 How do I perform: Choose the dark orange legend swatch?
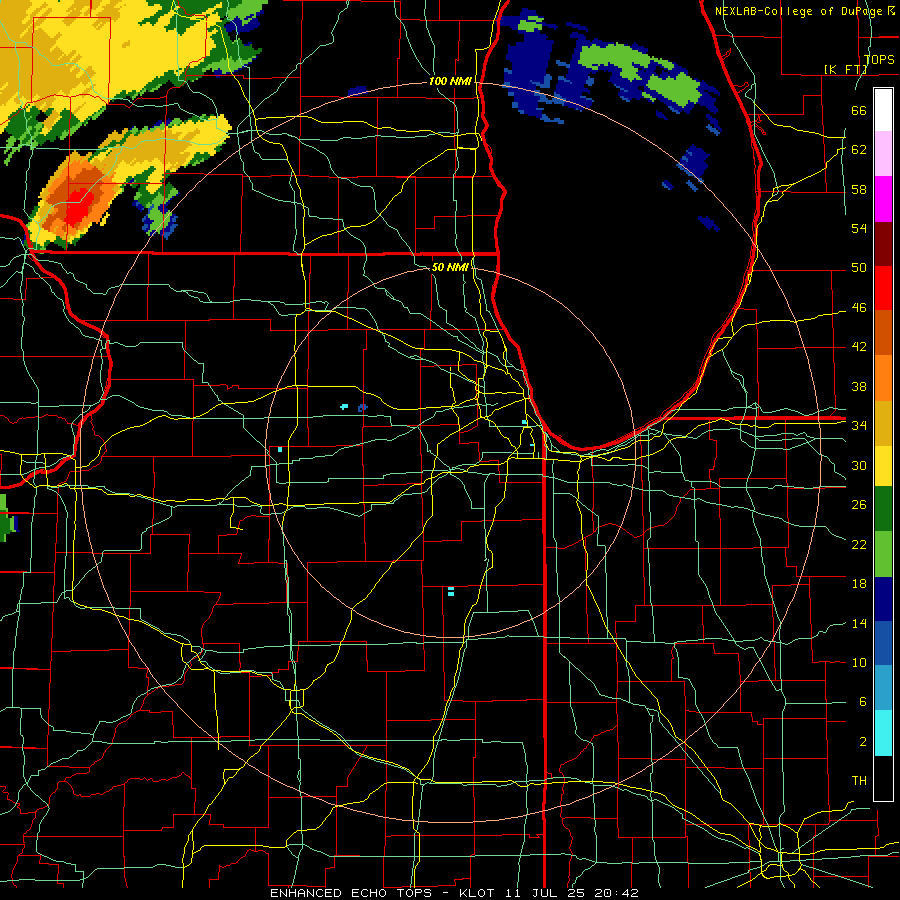883,333
